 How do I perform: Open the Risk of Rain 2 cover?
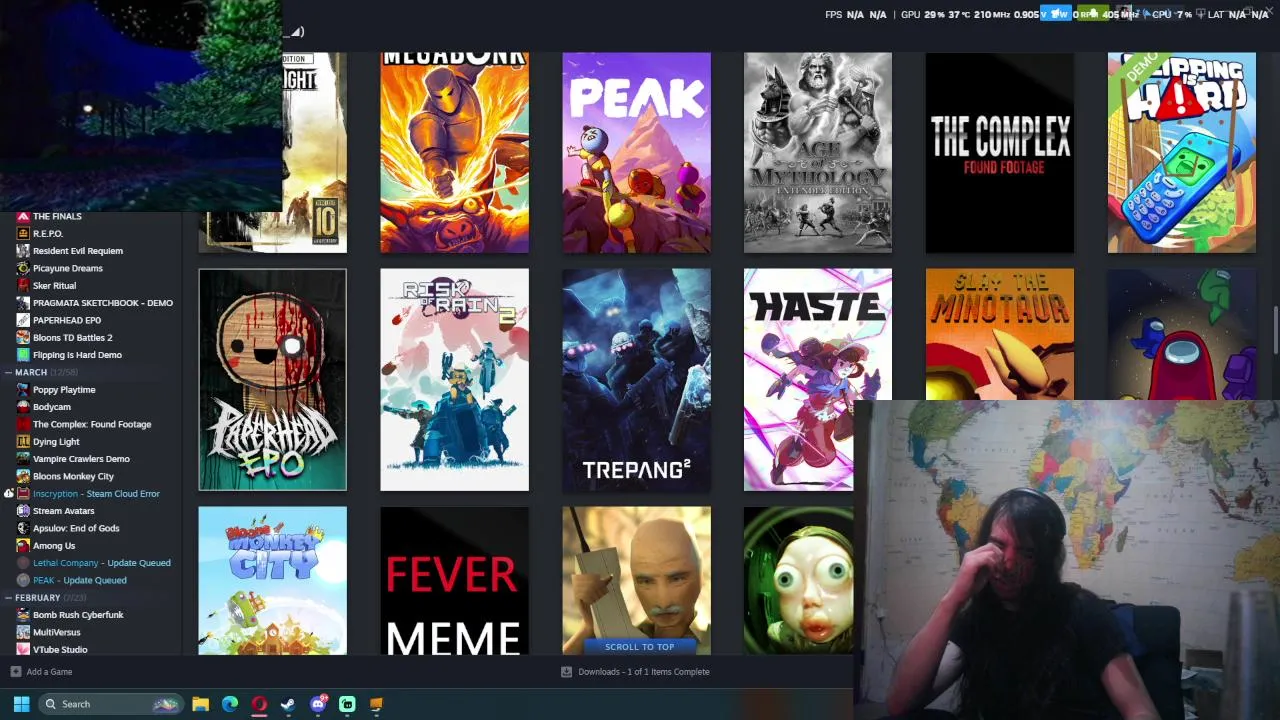454,380
